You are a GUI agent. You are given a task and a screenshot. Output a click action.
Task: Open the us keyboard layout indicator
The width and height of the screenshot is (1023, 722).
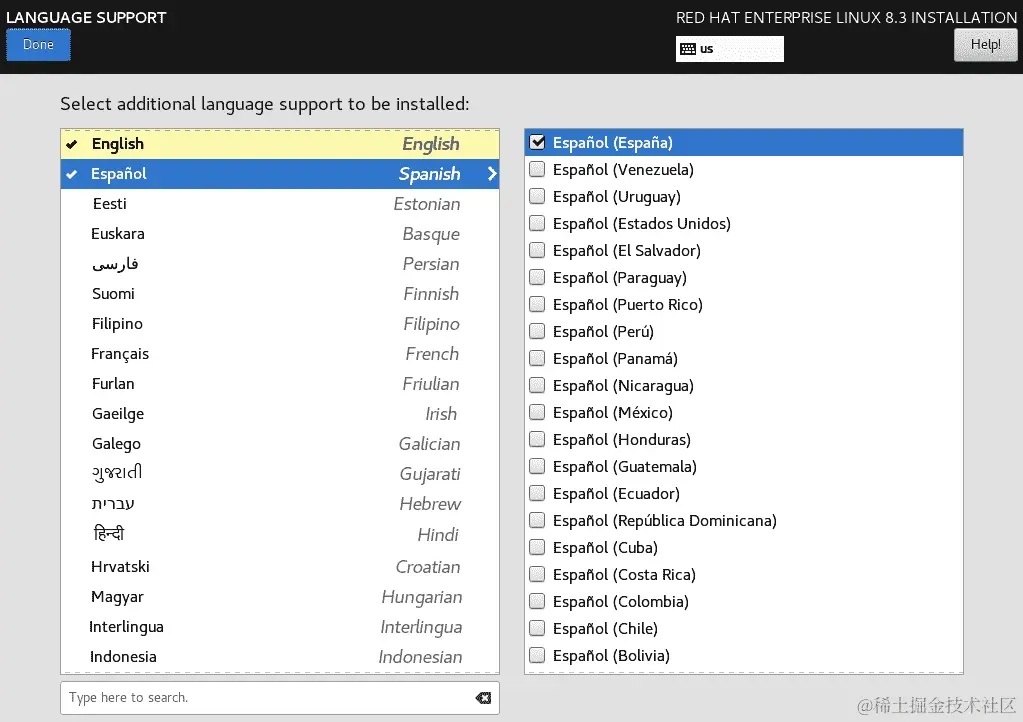(729, 49)
